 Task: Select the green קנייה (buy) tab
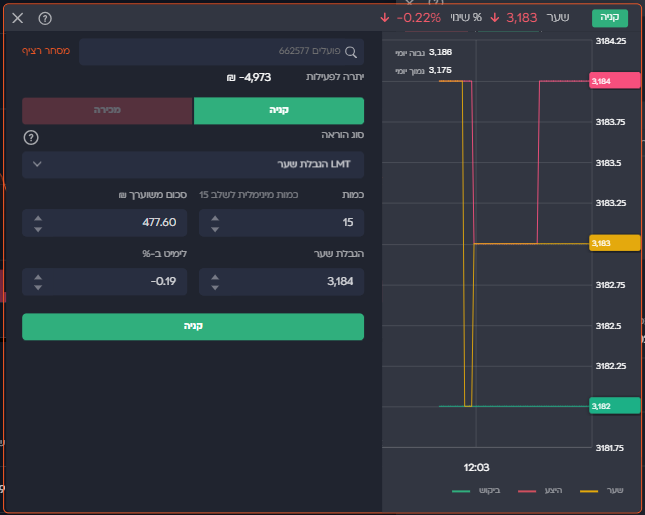coord(278,110)
